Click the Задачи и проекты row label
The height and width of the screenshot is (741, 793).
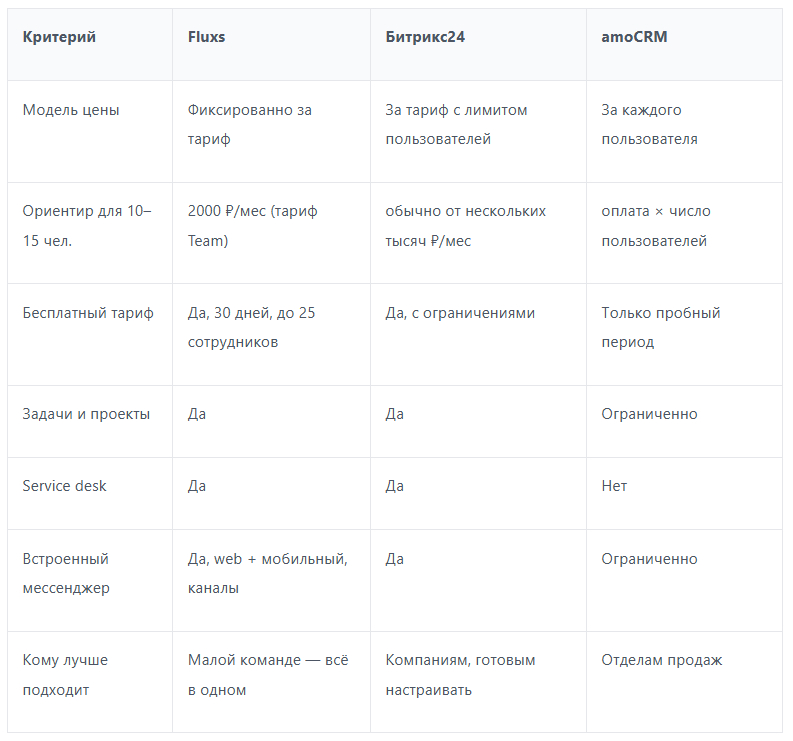(86, 414)
